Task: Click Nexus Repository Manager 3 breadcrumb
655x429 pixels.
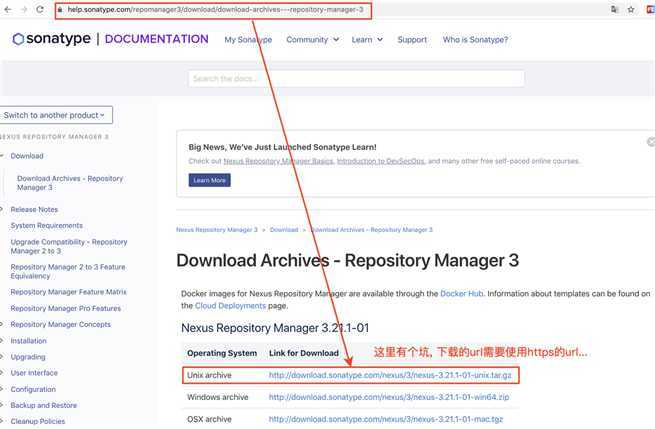Action: click(217, 230)
